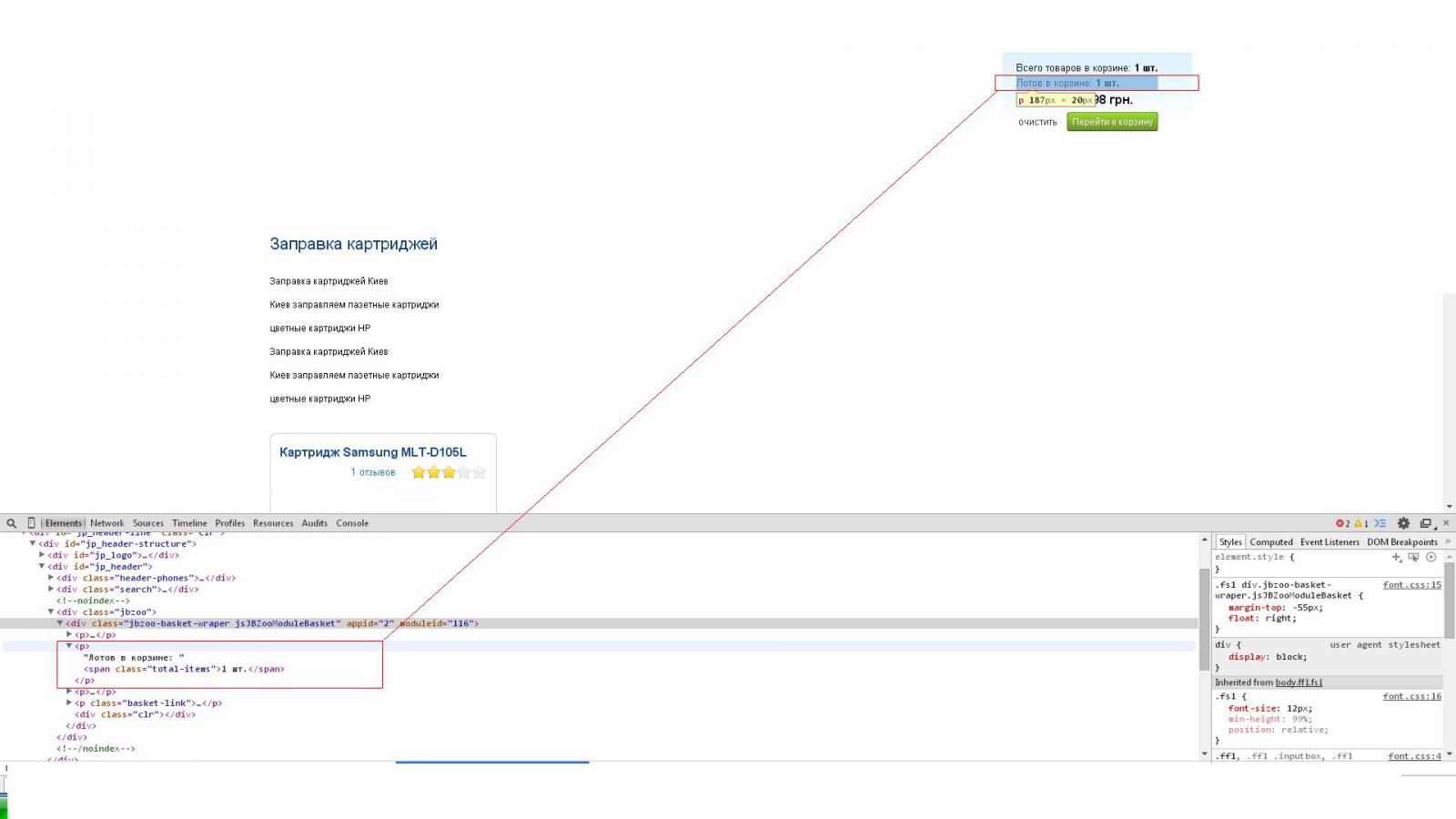Expand the basket-link paragraph node
Image resolution: width=1456 pixels, height=819 pixels.
tap(69, 703)
